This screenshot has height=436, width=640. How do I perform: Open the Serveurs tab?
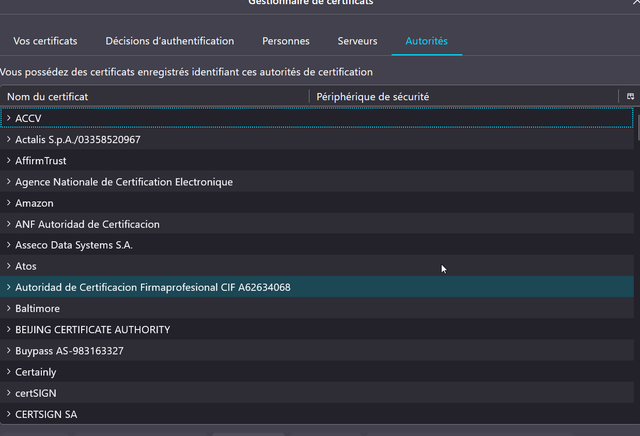click(x=357, y=41)
